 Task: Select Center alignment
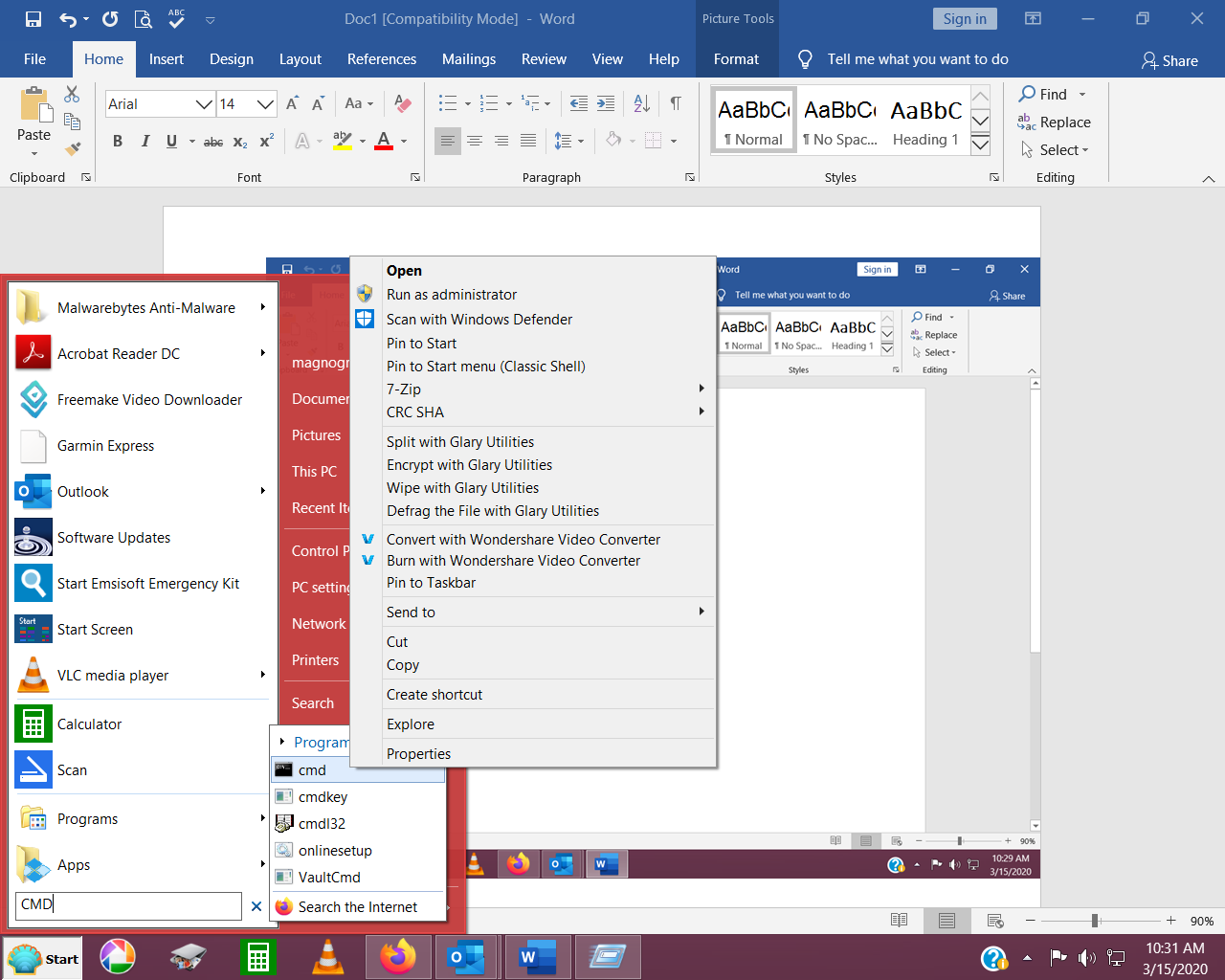point(474,141)
